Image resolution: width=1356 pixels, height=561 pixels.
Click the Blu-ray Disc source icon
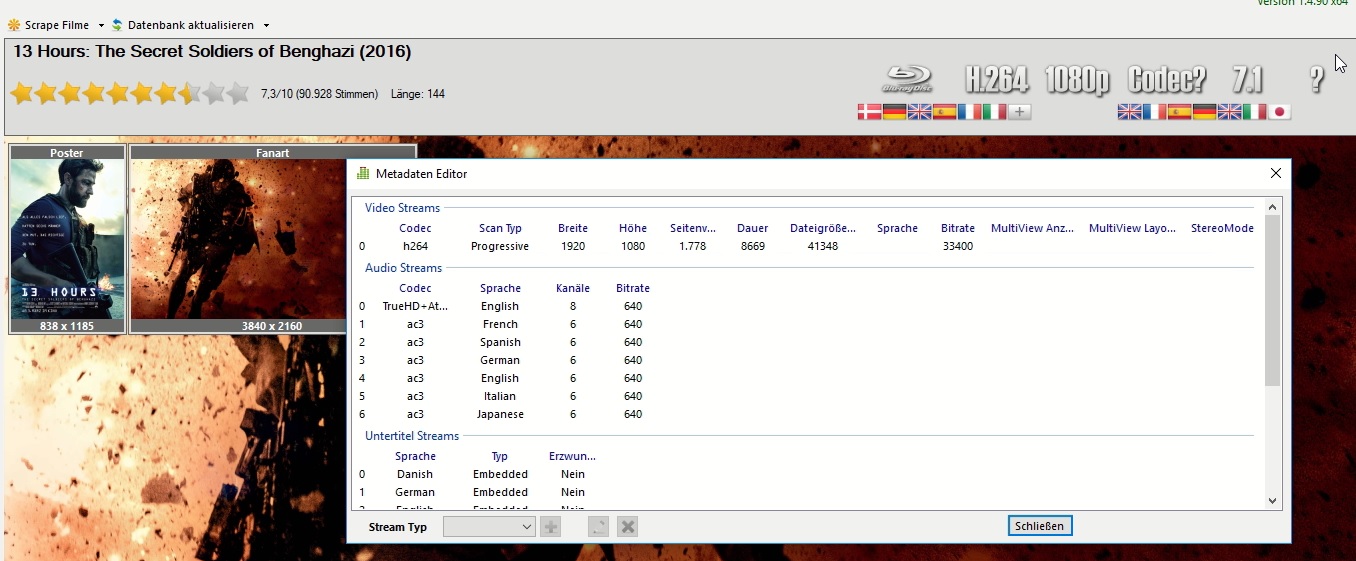pyautogui.click(x=907, y=79)
